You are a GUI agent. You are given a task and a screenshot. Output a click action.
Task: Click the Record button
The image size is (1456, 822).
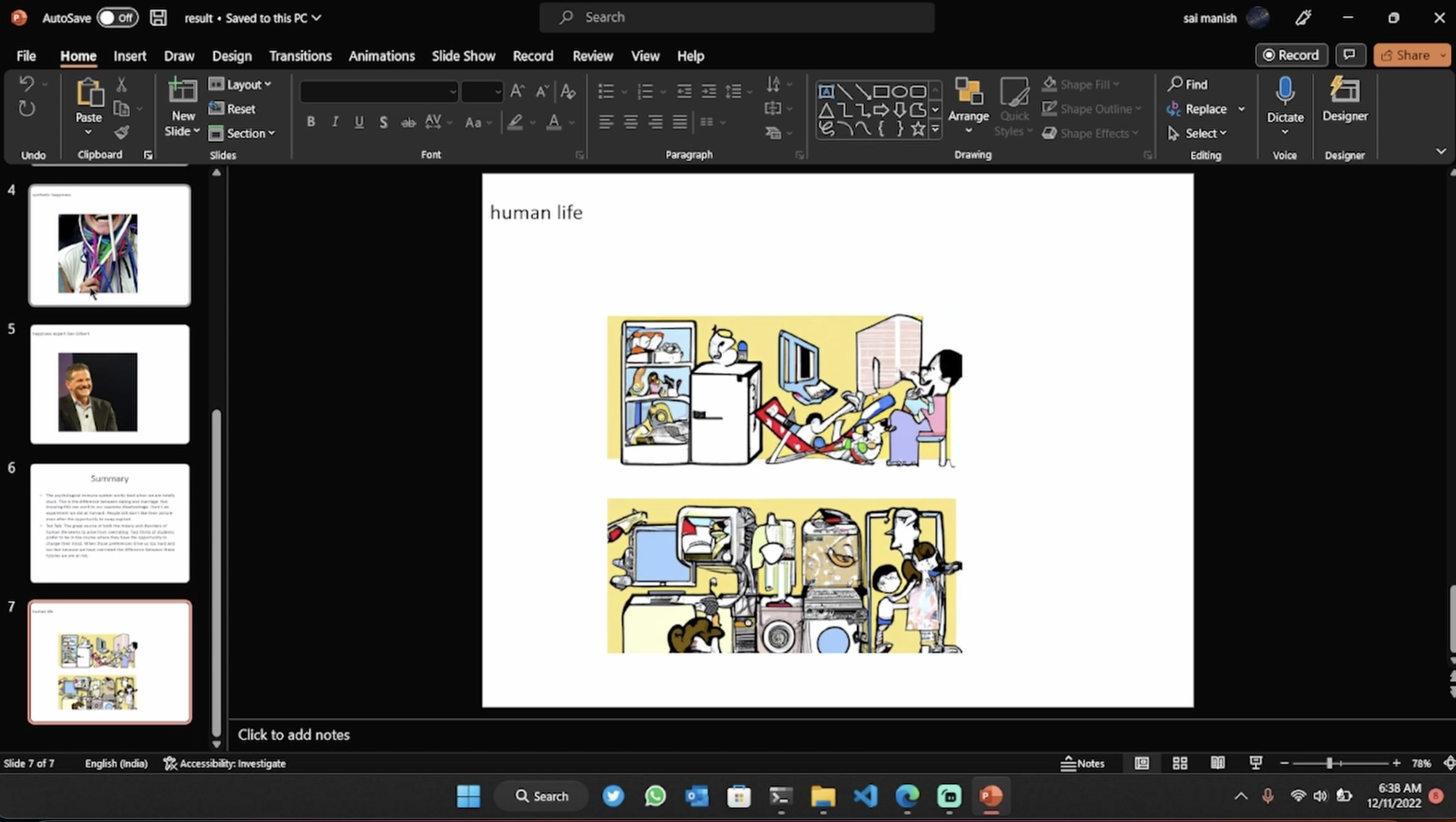pos(1291,55)
